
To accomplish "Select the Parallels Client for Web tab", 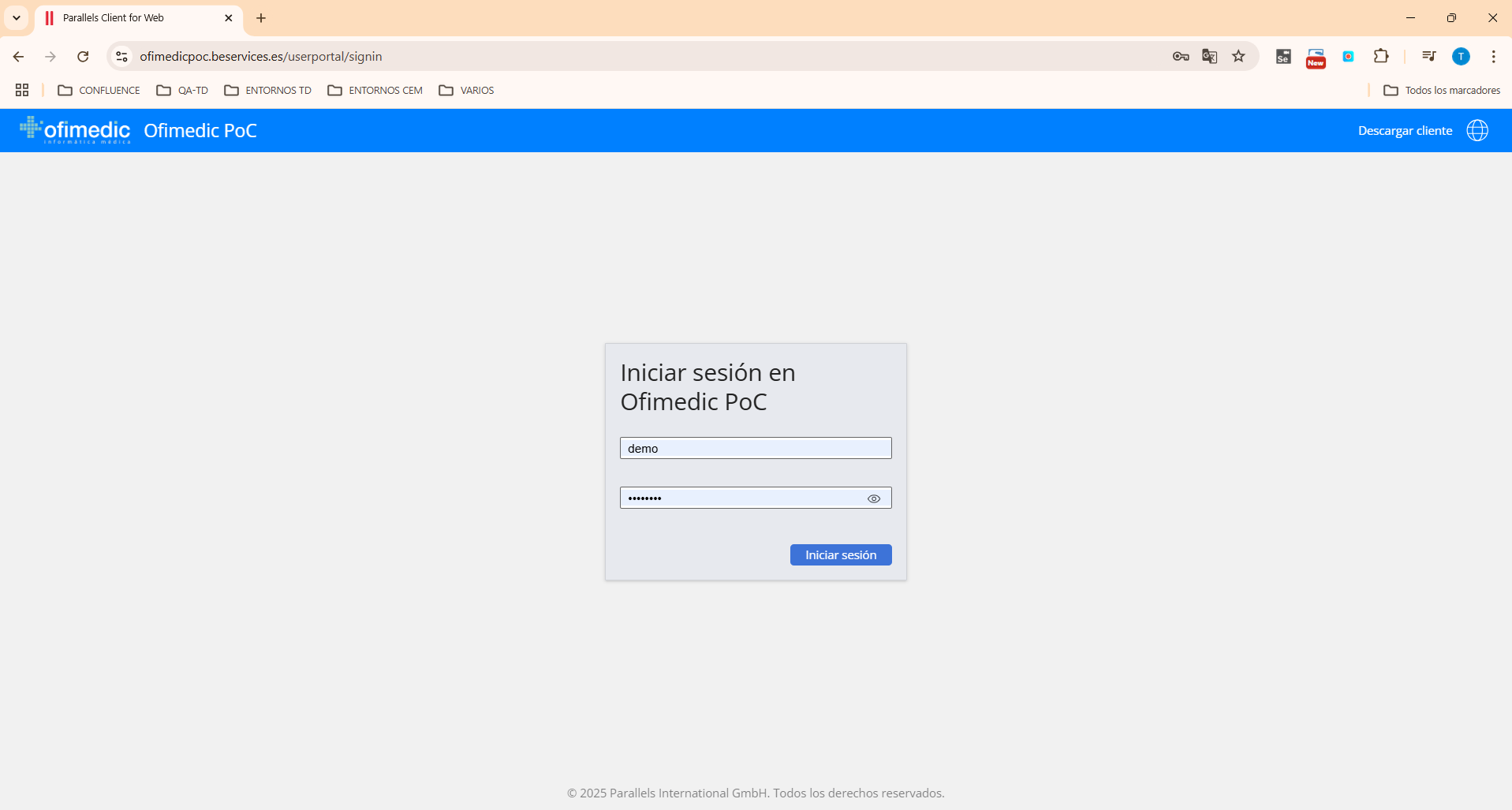I will pyautogui.click(x=126, y=18).
